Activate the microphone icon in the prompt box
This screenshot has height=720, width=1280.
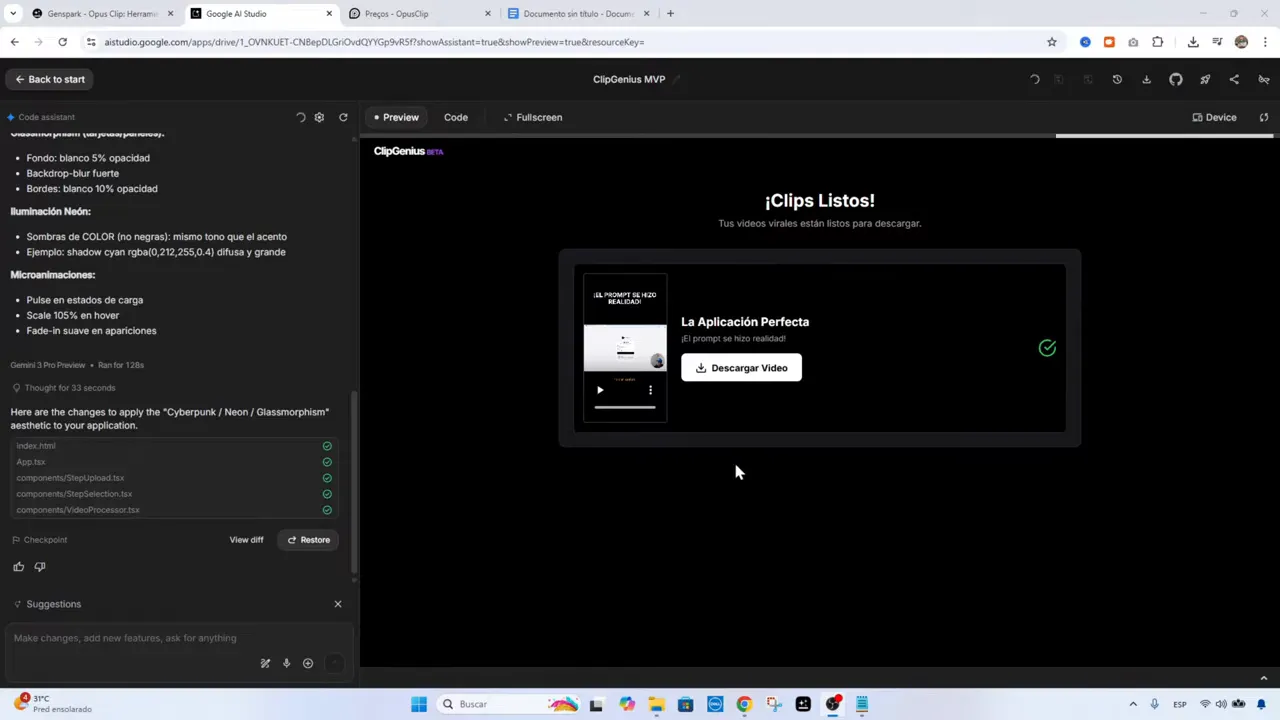[286, 663]
